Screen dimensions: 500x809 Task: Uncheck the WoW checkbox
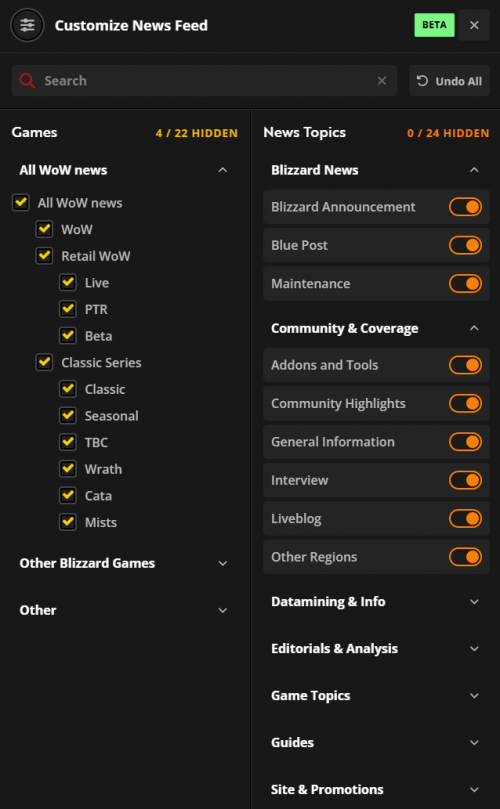click(44, 229)
